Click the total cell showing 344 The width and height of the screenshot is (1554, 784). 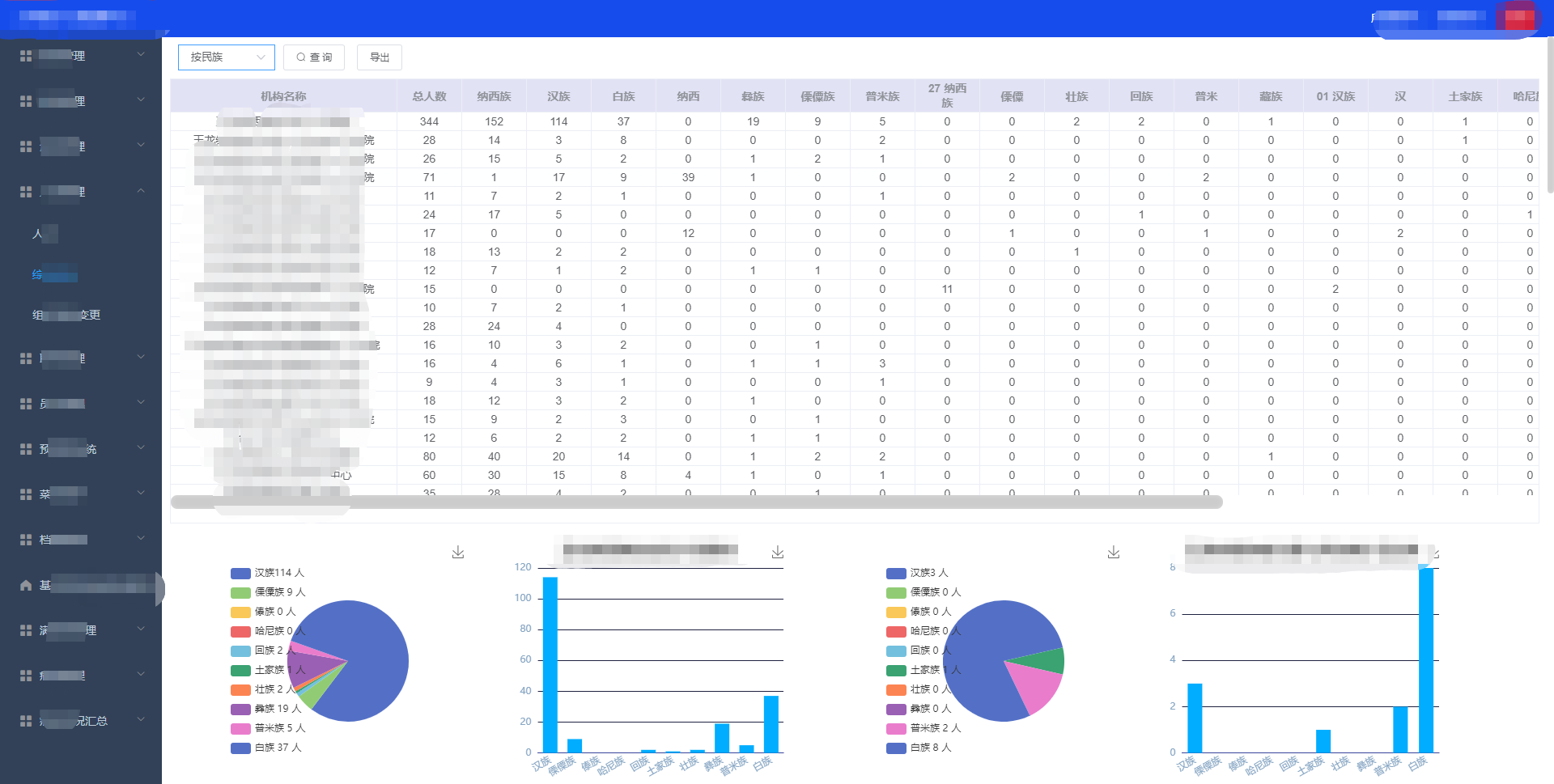click(x=429, y=121)
